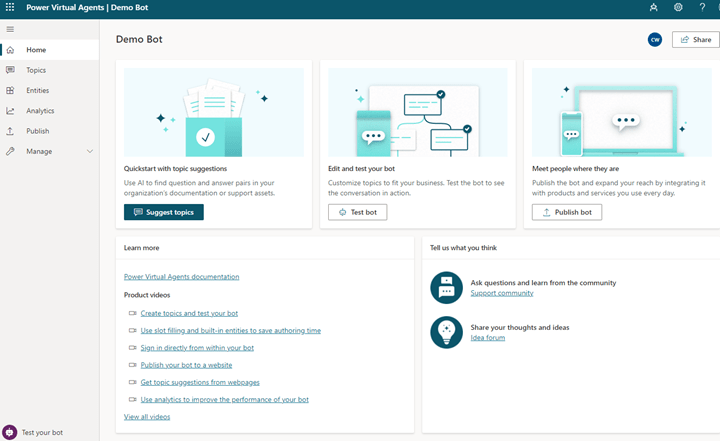Open the app launcher waffle icon
The width and height of the screenshot is (720, 441).
pyautogui.click(x=10, y=7)
